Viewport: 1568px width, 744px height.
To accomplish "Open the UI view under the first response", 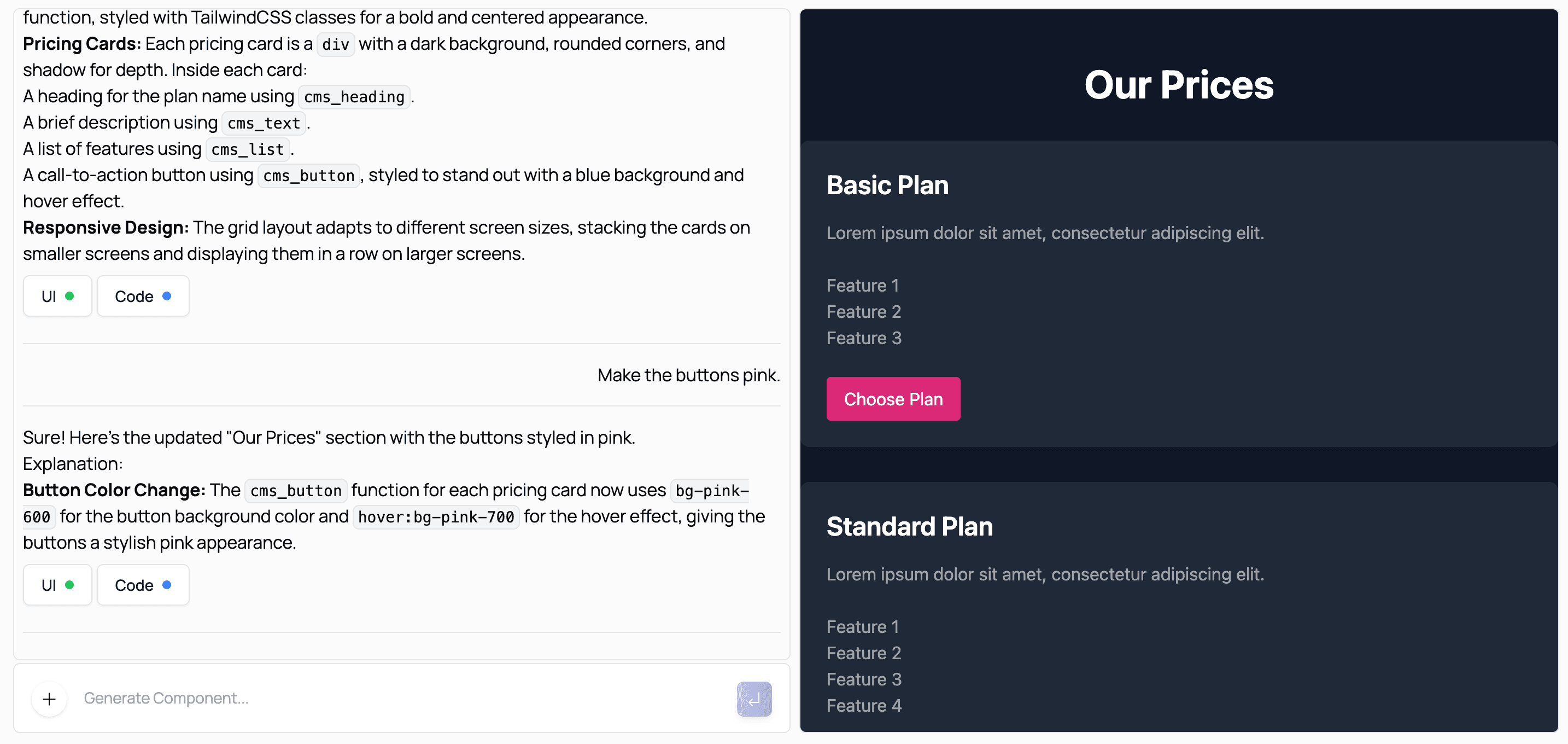I will pyautogui.click(x=57, y=297).
